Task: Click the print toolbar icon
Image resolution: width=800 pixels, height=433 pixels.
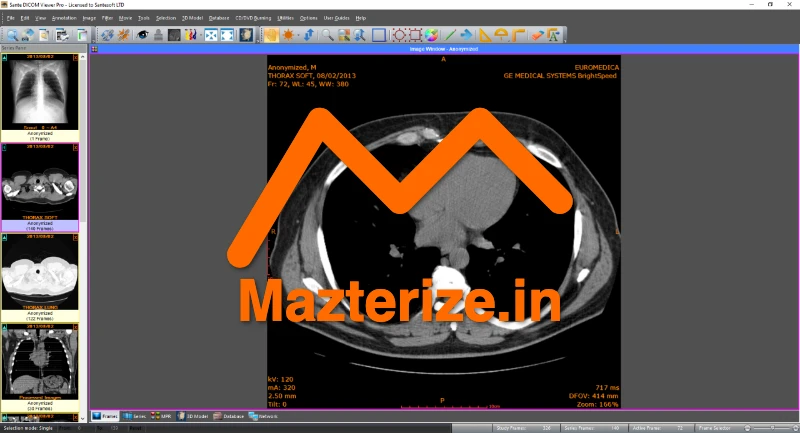Action: click(62, 35)
